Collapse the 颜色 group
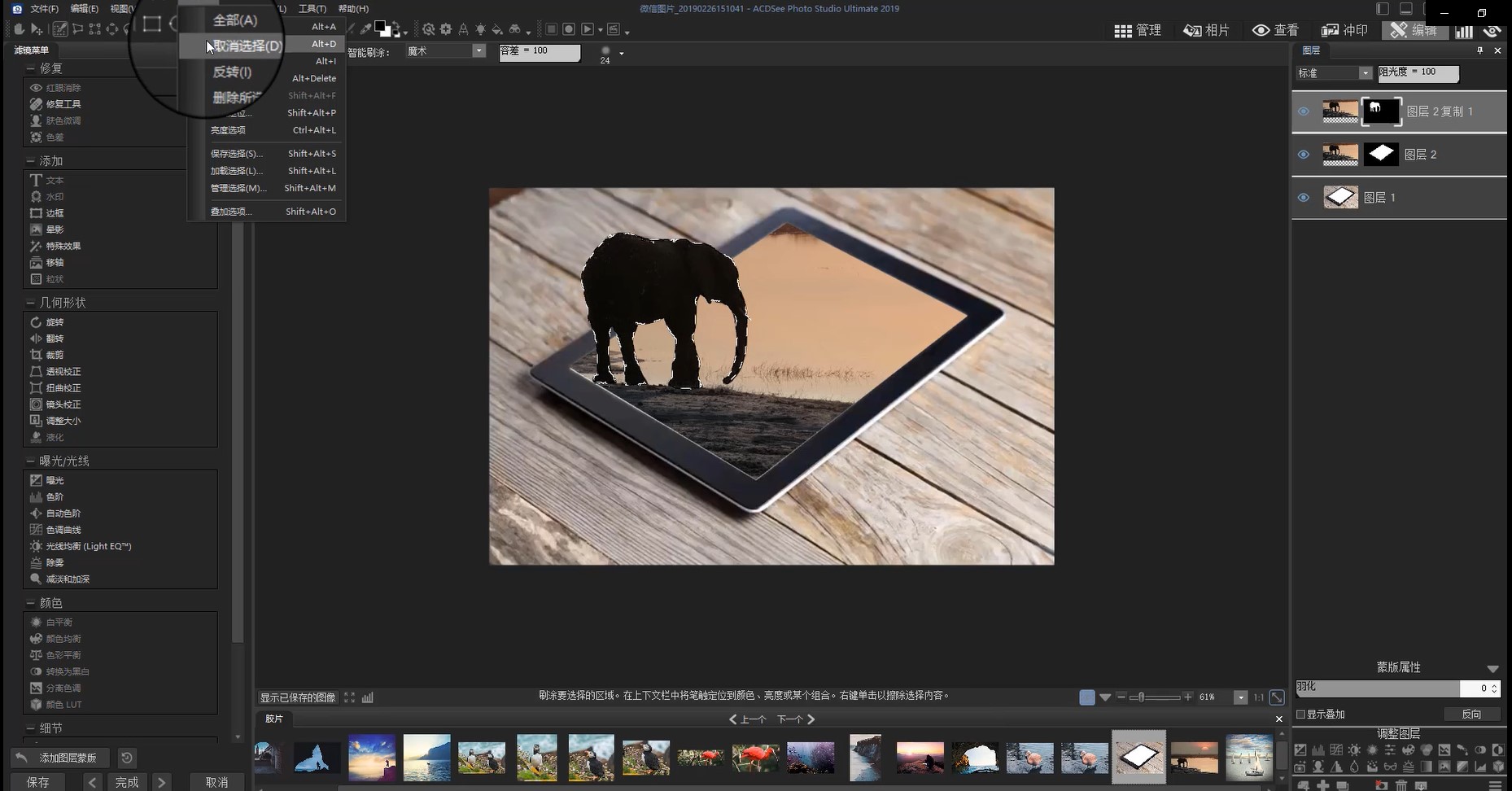1512x791 pixels. [x=30, y=603]
